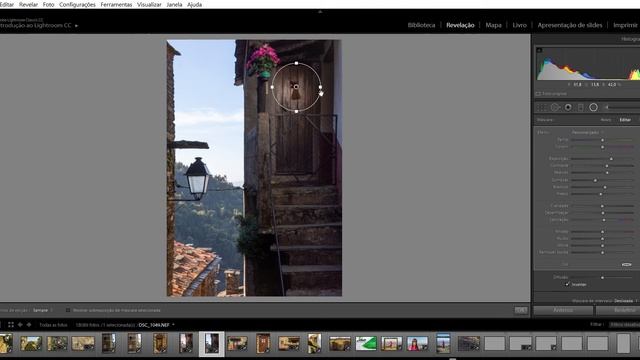Click the Claridade slider handle

click(x=602, y=206)
